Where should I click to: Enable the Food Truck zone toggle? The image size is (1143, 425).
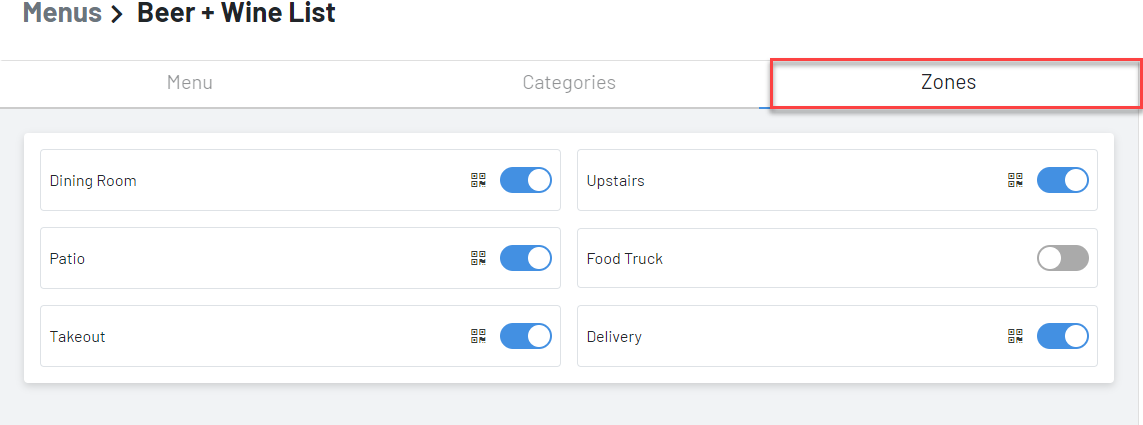1063,258
